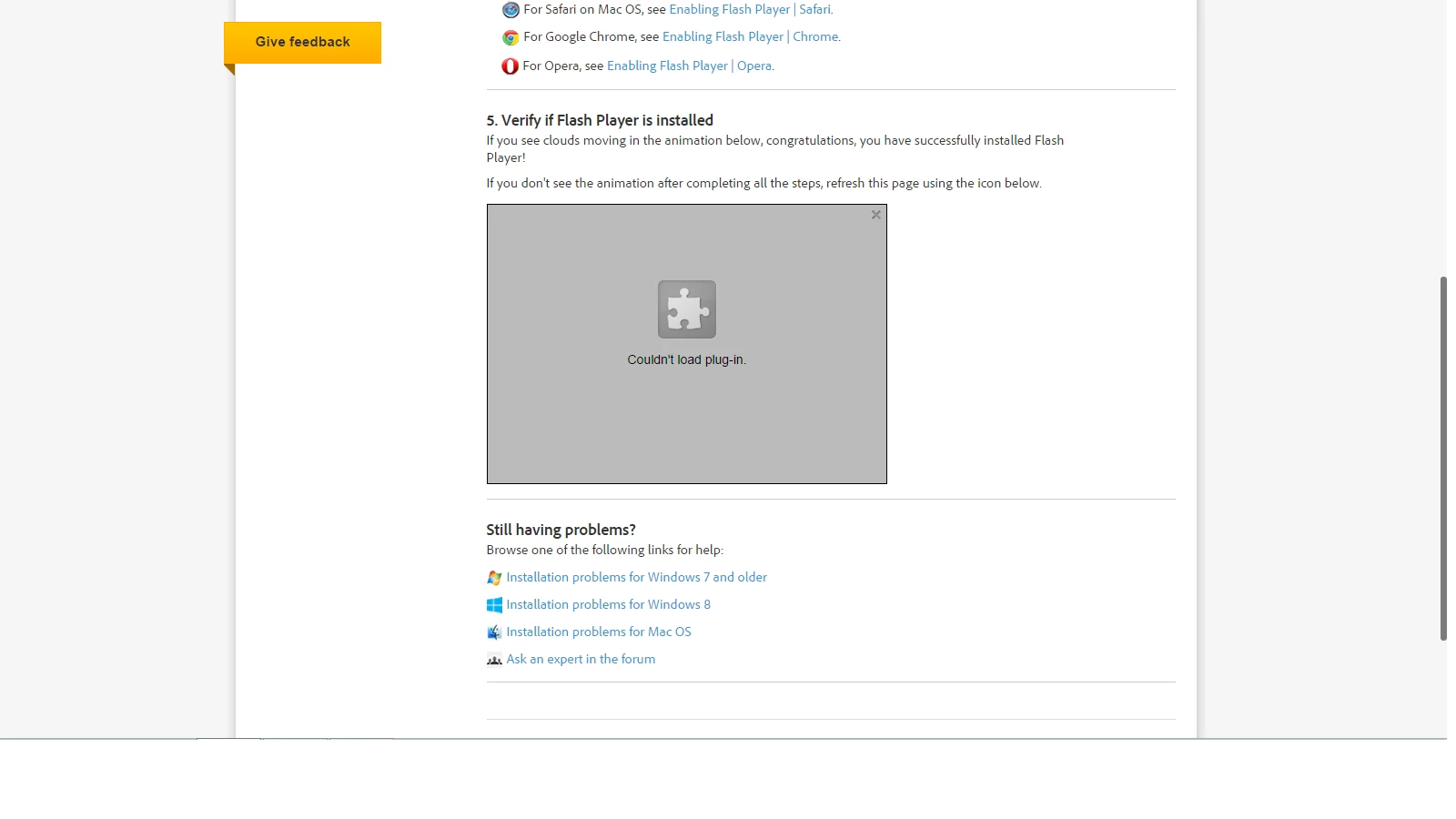Viewport: 1456px width, 819px height.
Task: Click the Google Chrome icon
Action: [511, 37]
